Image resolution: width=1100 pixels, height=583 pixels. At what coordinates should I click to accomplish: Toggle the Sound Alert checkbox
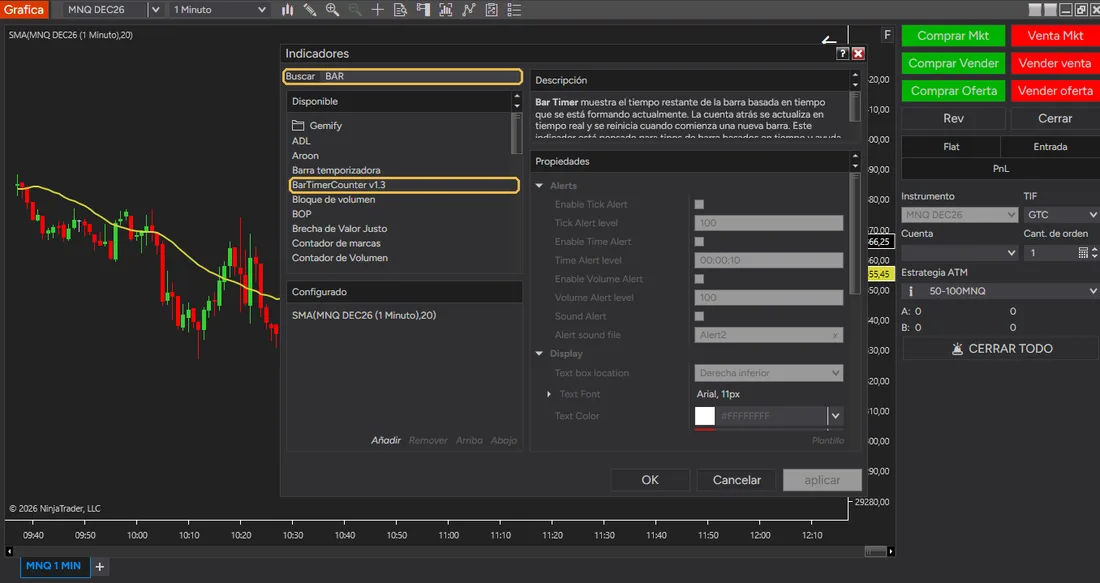click(699, 316)
